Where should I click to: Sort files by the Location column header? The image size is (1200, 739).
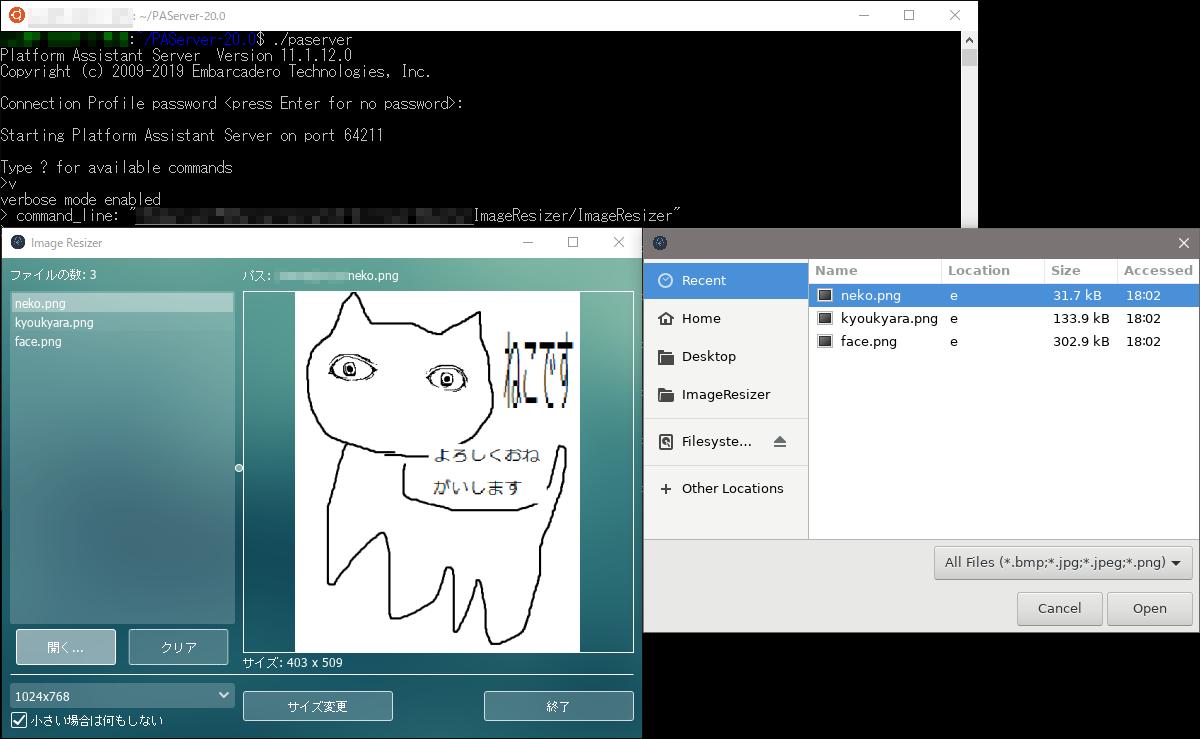[x=993, y=271]
